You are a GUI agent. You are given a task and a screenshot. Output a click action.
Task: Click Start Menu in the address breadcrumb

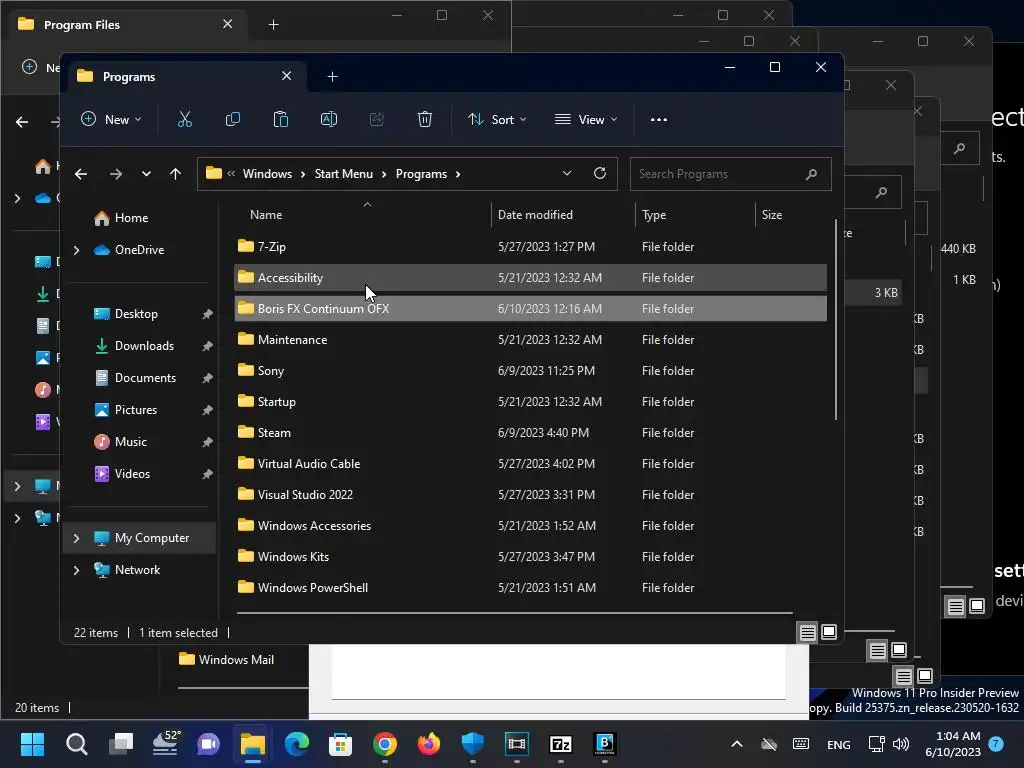[344, 174]
